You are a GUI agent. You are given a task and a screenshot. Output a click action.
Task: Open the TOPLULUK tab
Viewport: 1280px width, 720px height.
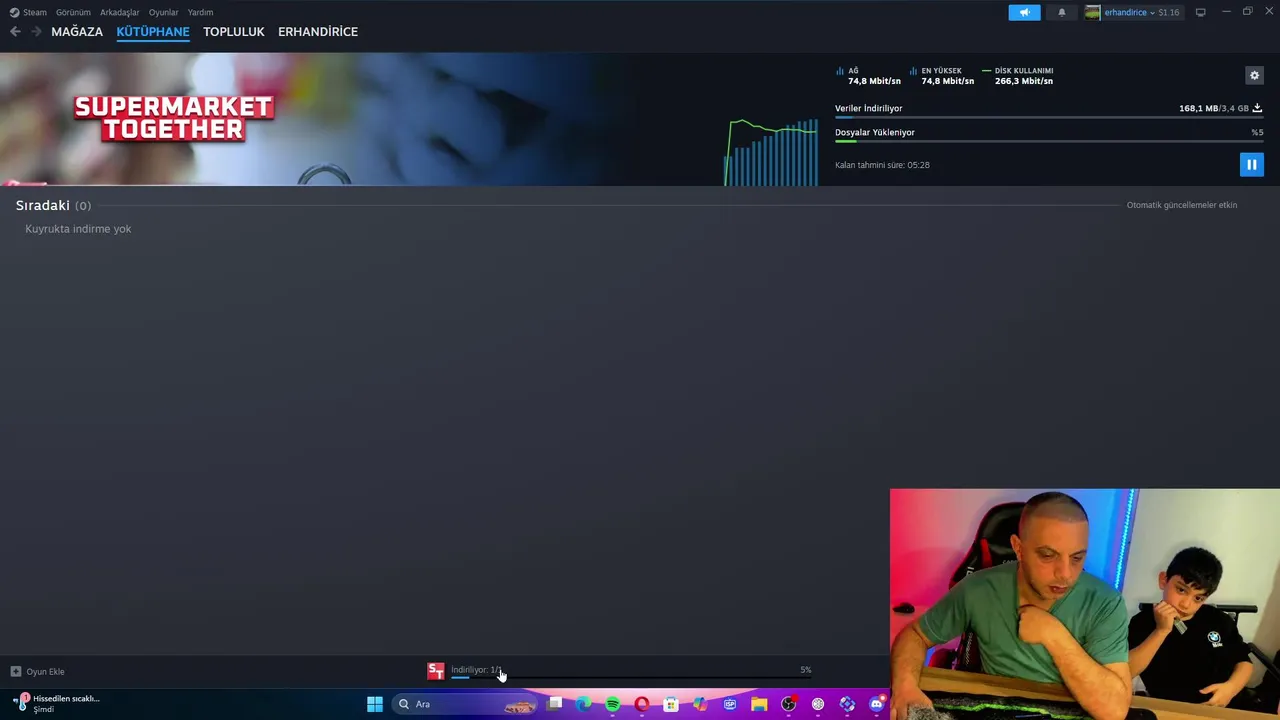(x=234, y=32)
